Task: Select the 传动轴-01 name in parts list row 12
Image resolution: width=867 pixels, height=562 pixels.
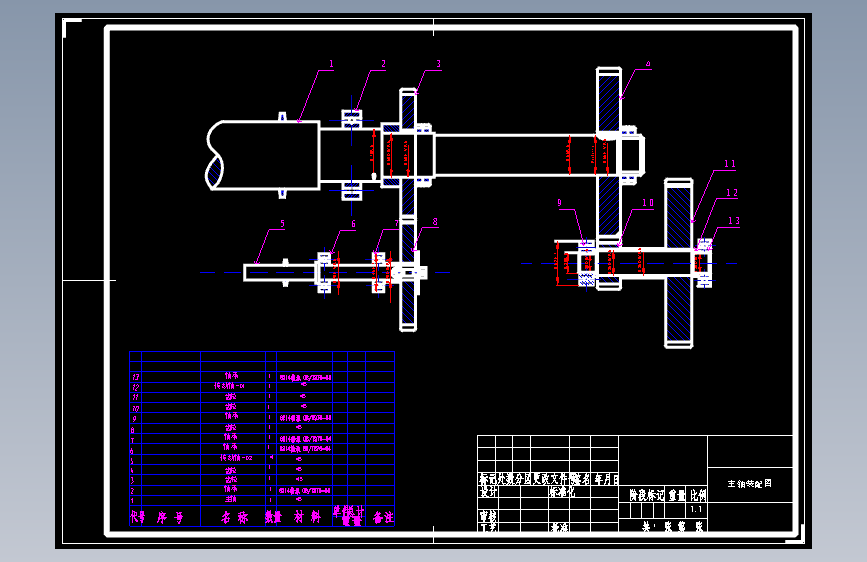Action: pyautogui.click(x=229, y=386)
